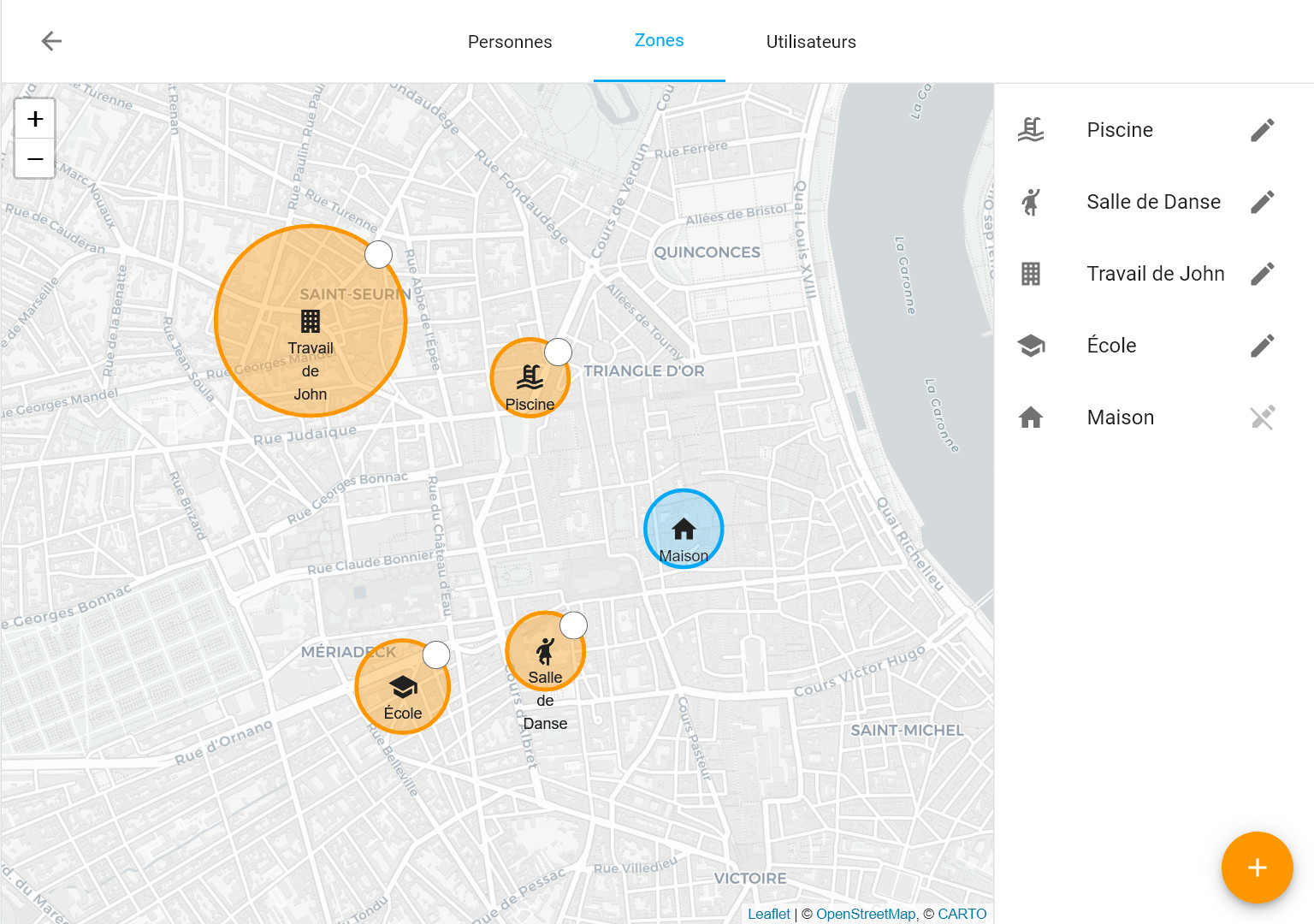This screenshot has height=924, width=1314.
Task: Click radius handle of Travail de John zone
Action: pyautogui.click(x=379, y=254)
